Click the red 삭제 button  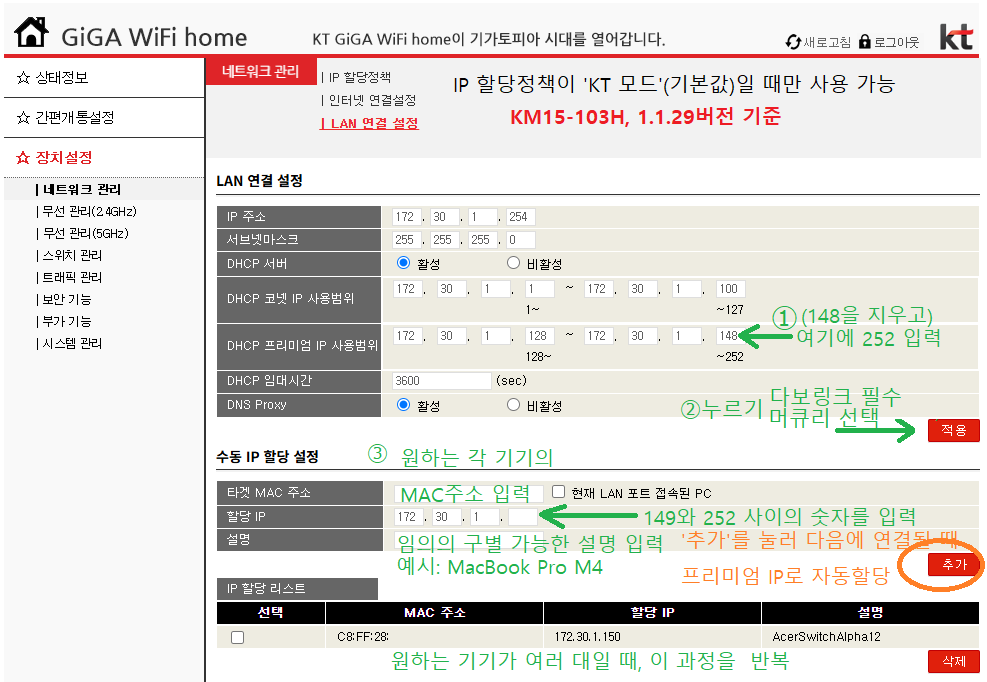pyautogui.click(x=954, y=661)
